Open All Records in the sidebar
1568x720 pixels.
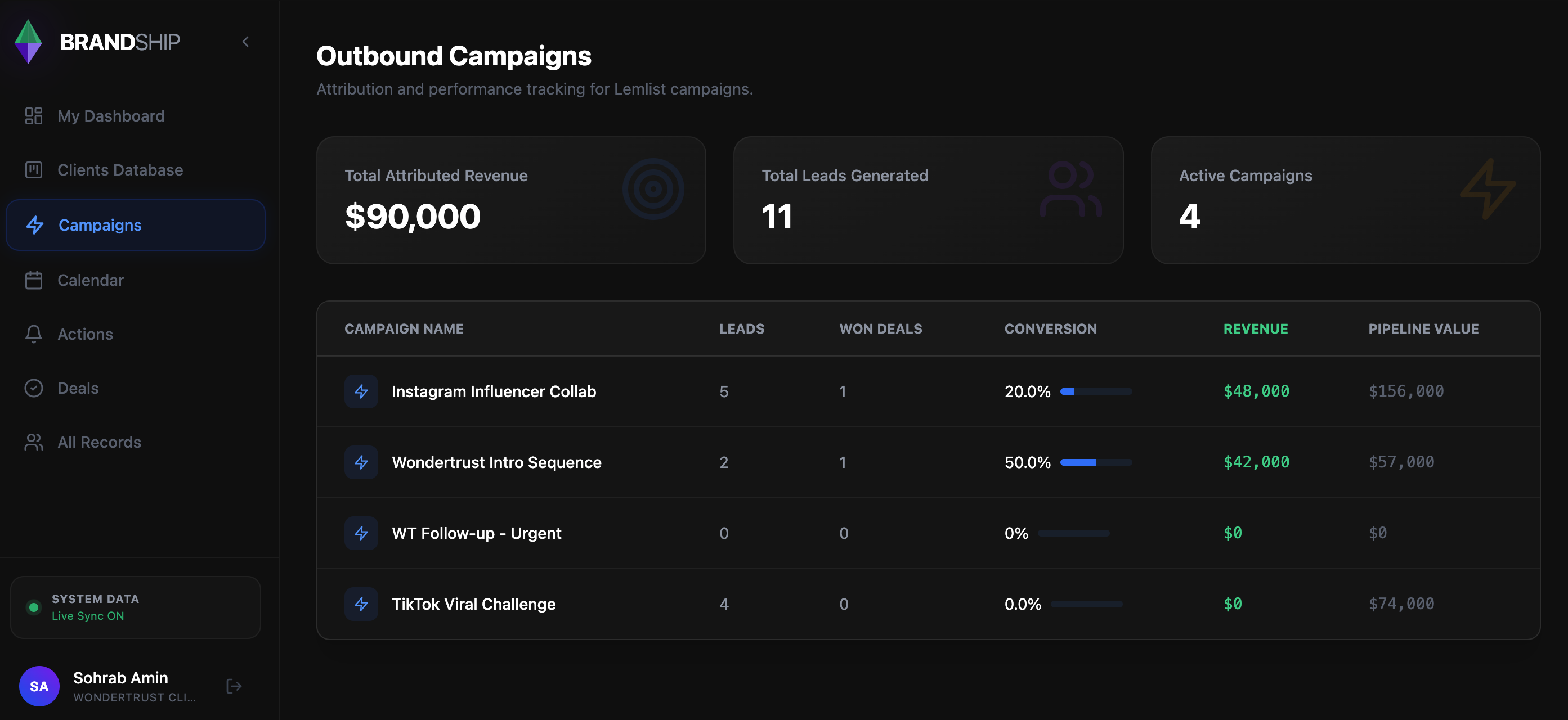[98, 442]
